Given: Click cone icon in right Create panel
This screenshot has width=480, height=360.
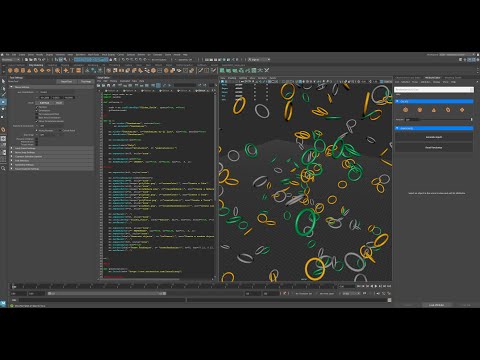Looking at the screenshot, I should 434,110.
